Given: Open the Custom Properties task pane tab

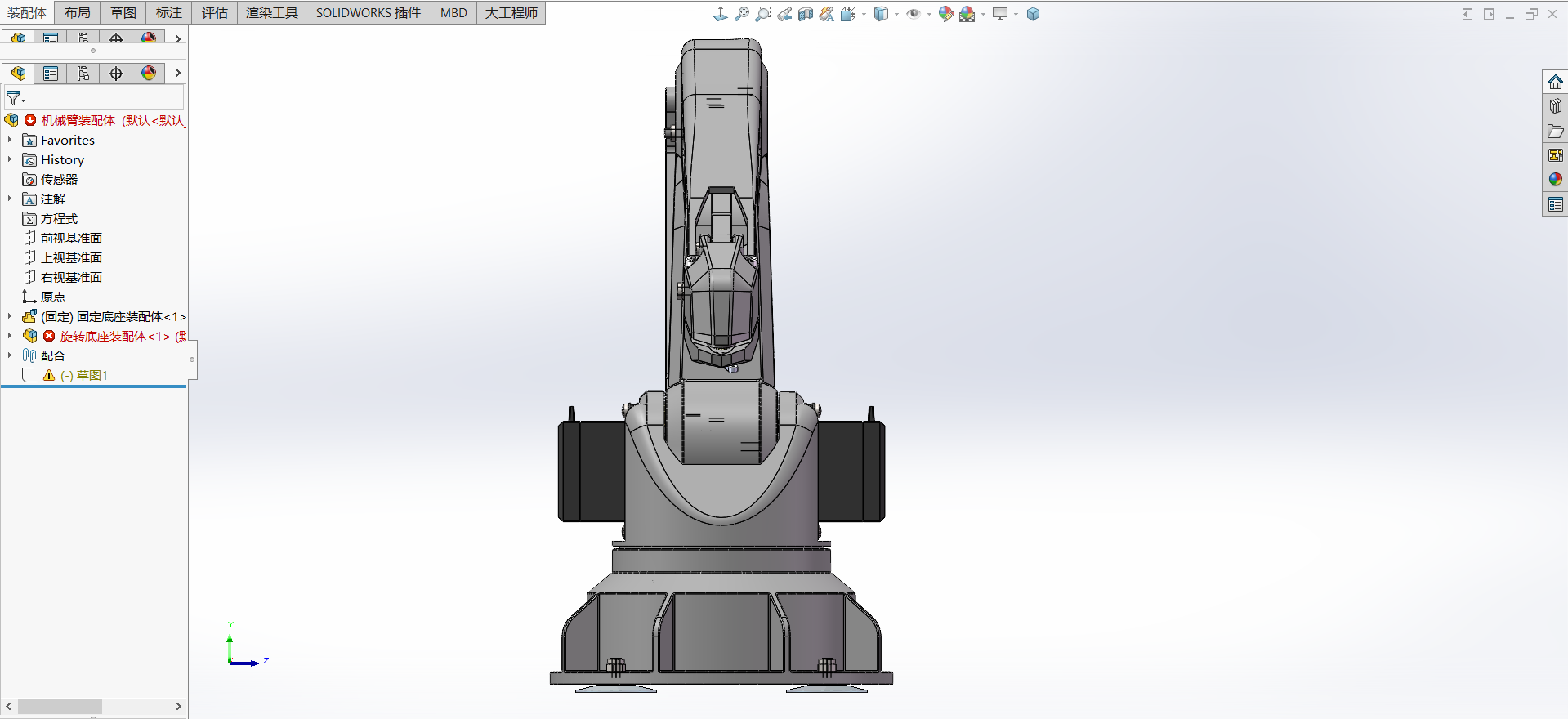Looking at the screenshot, I should pos(1556,204).
